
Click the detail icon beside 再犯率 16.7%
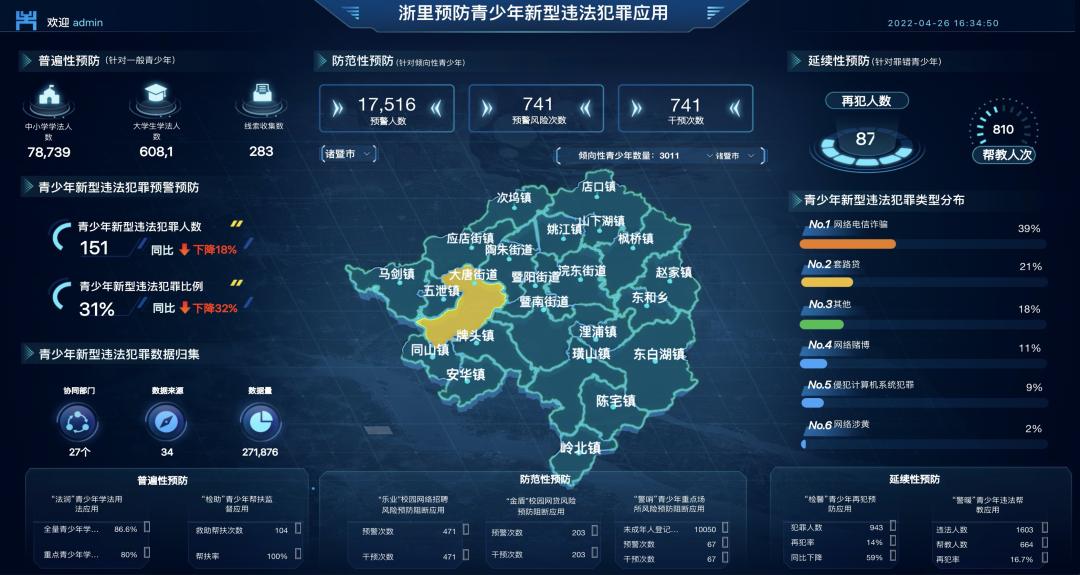(1046, 558)
